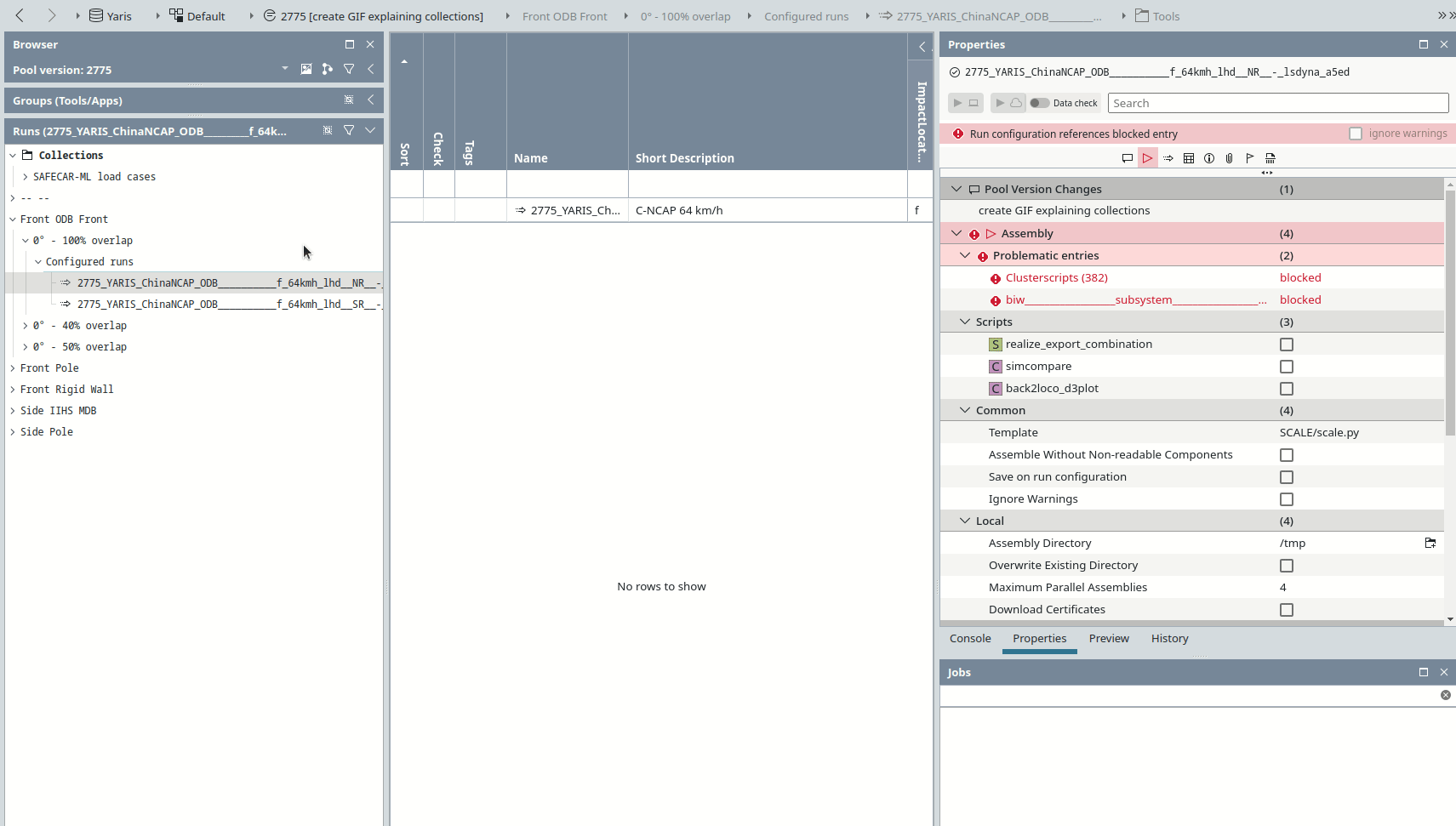Viewport: 1456px width, 826px height.
Task: Show the flag section icon
Action: tap(1250, 158)
